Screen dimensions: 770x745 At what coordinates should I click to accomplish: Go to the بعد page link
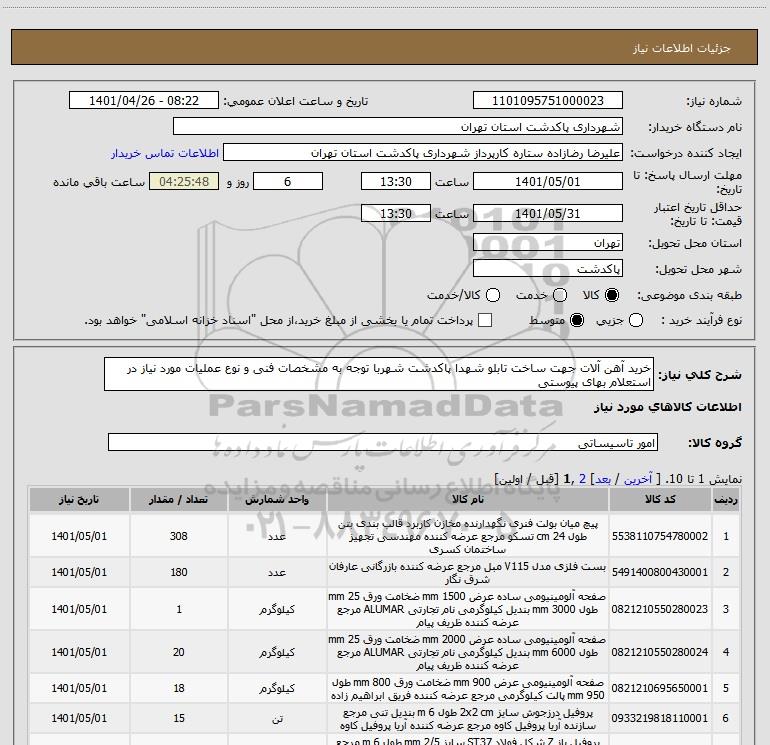pyautogui.click(x=603, y=479)
